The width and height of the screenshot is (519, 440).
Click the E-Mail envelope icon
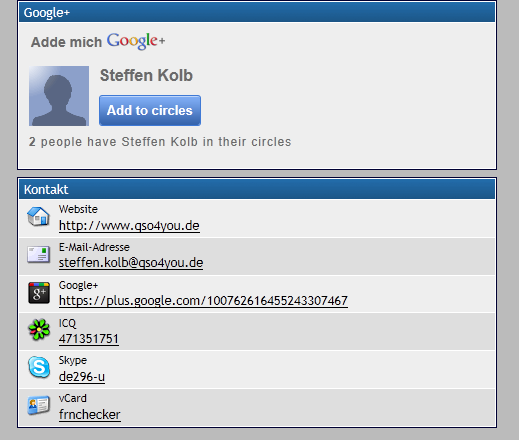point(38,255)
